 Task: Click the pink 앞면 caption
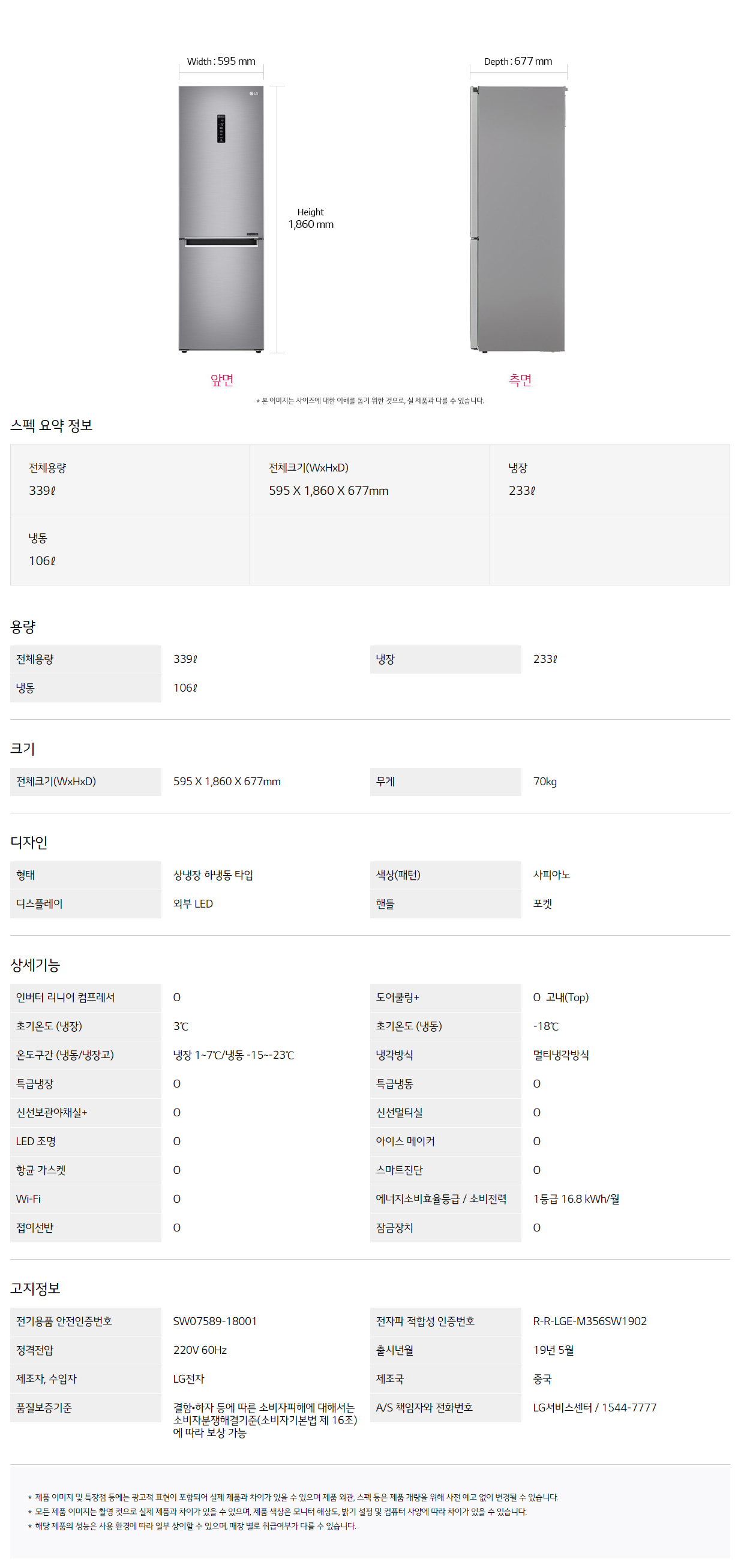(x=222, y=380)
